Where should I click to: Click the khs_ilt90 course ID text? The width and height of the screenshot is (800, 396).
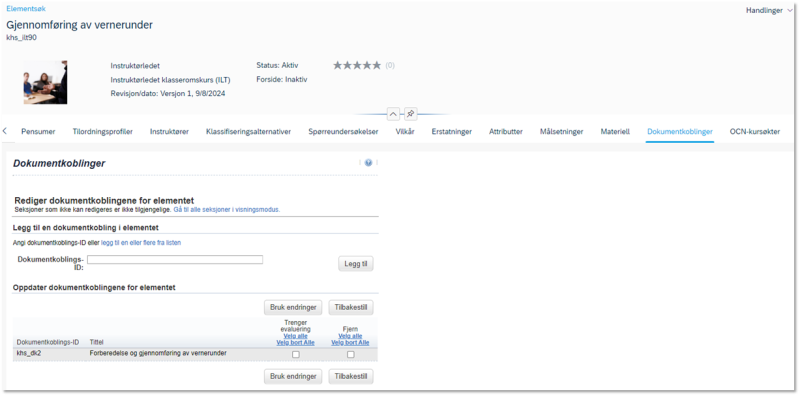click(21, 37)
